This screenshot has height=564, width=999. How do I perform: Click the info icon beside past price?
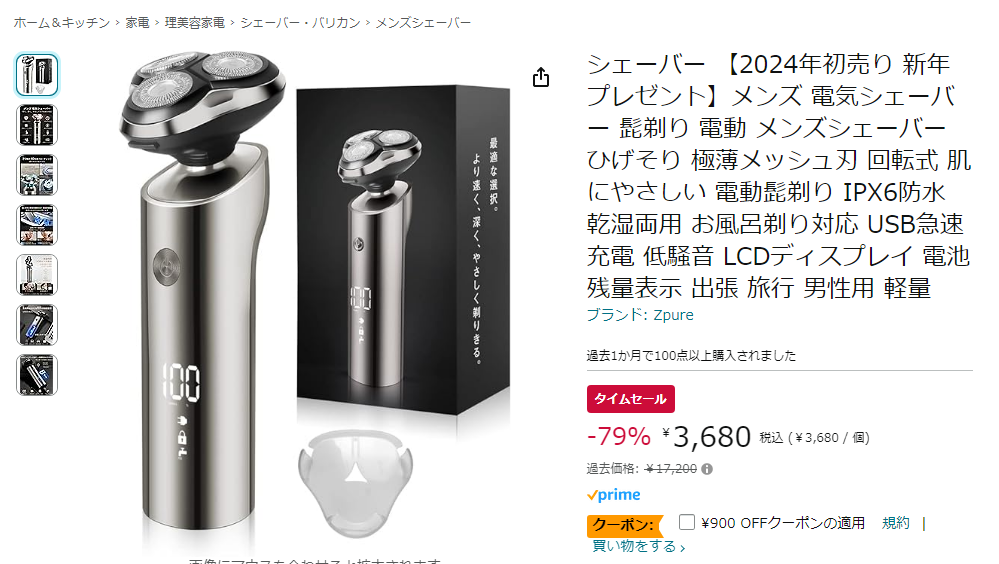click(x=707, y=469)
